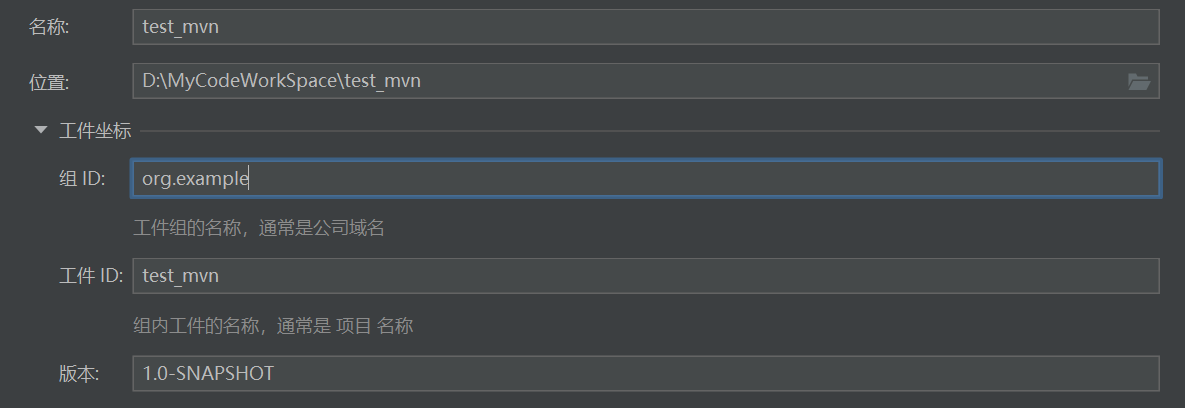Image resolution: width=1185 pixels, height=408 pixels.
Task: Collapse the 工件坐标 section arrow
Action: pos(40,130)
